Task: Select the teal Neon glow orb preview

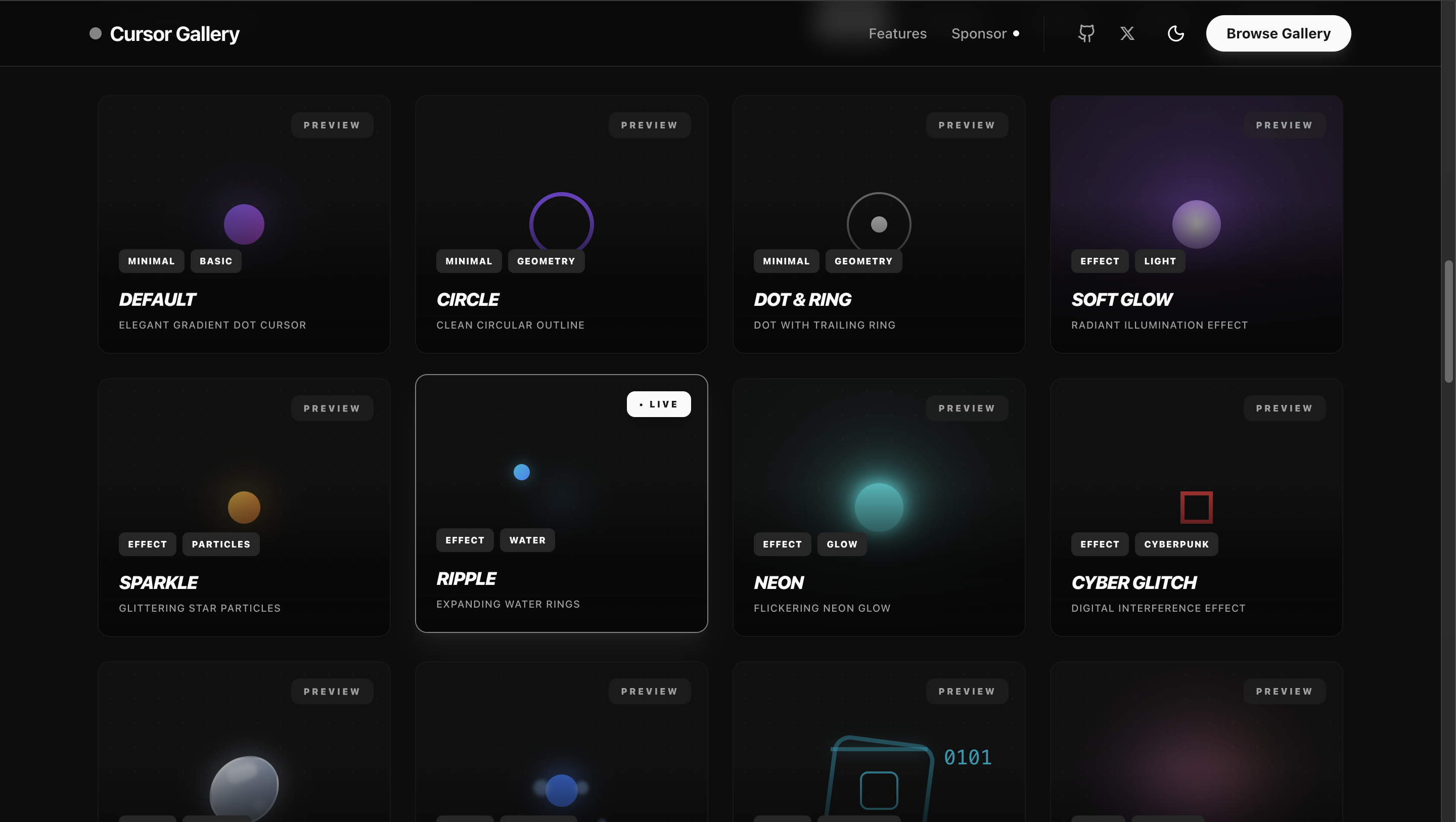Action: [x=879, y=508]
